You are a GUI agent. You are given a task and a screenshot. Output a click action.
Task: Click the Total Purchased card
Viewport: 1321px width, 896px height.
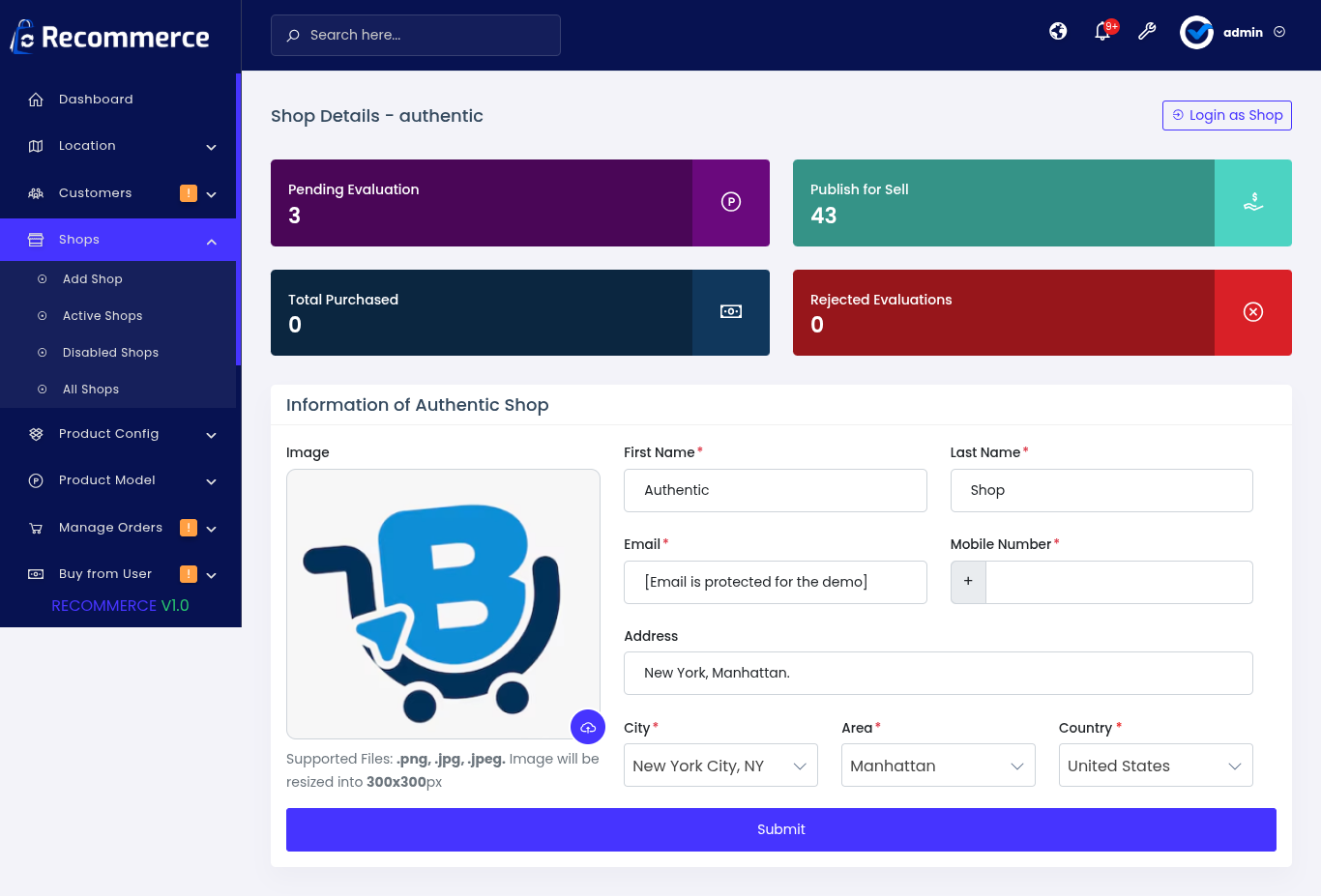[520, 312]
